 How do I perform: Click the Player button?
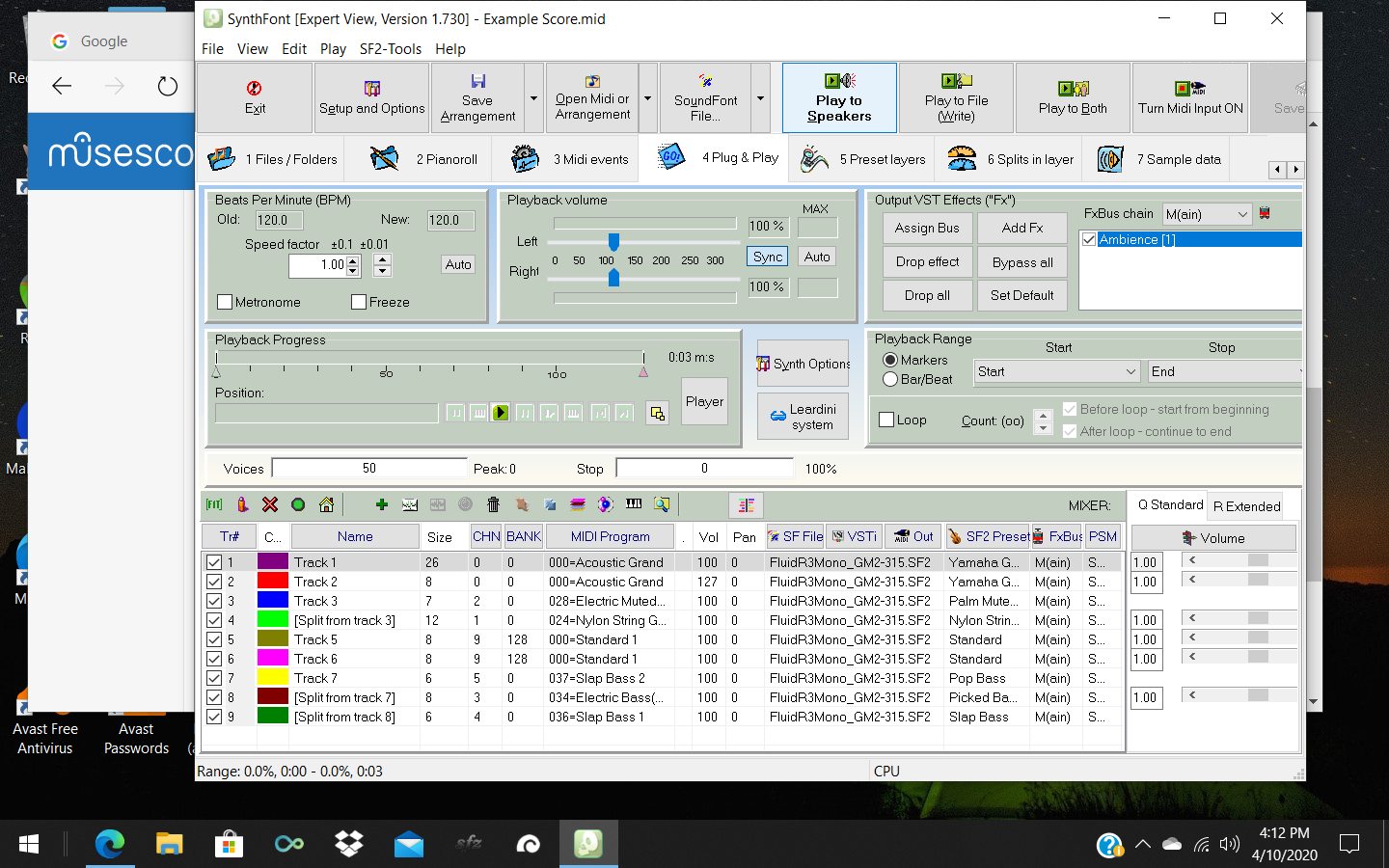705,402
